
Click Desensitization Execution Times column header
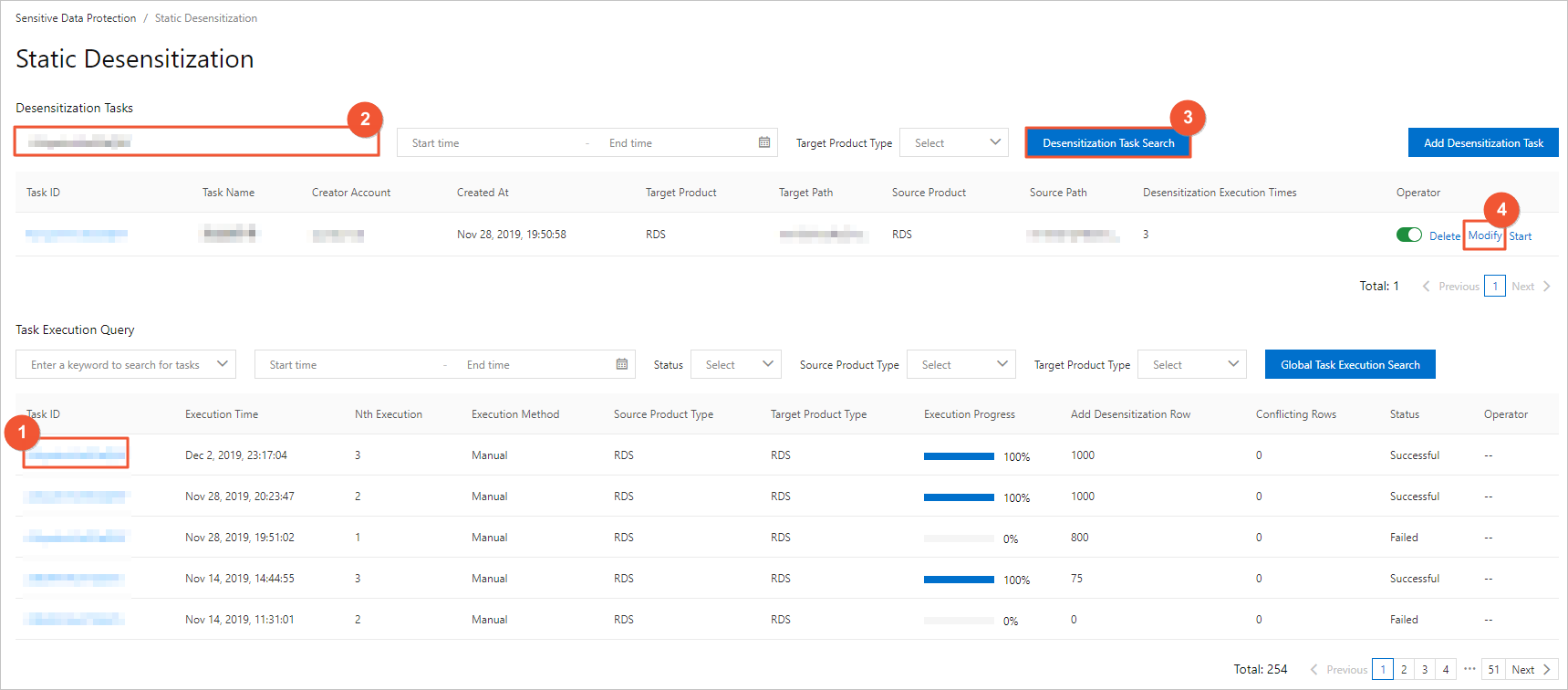click(x=1220, y=193)
